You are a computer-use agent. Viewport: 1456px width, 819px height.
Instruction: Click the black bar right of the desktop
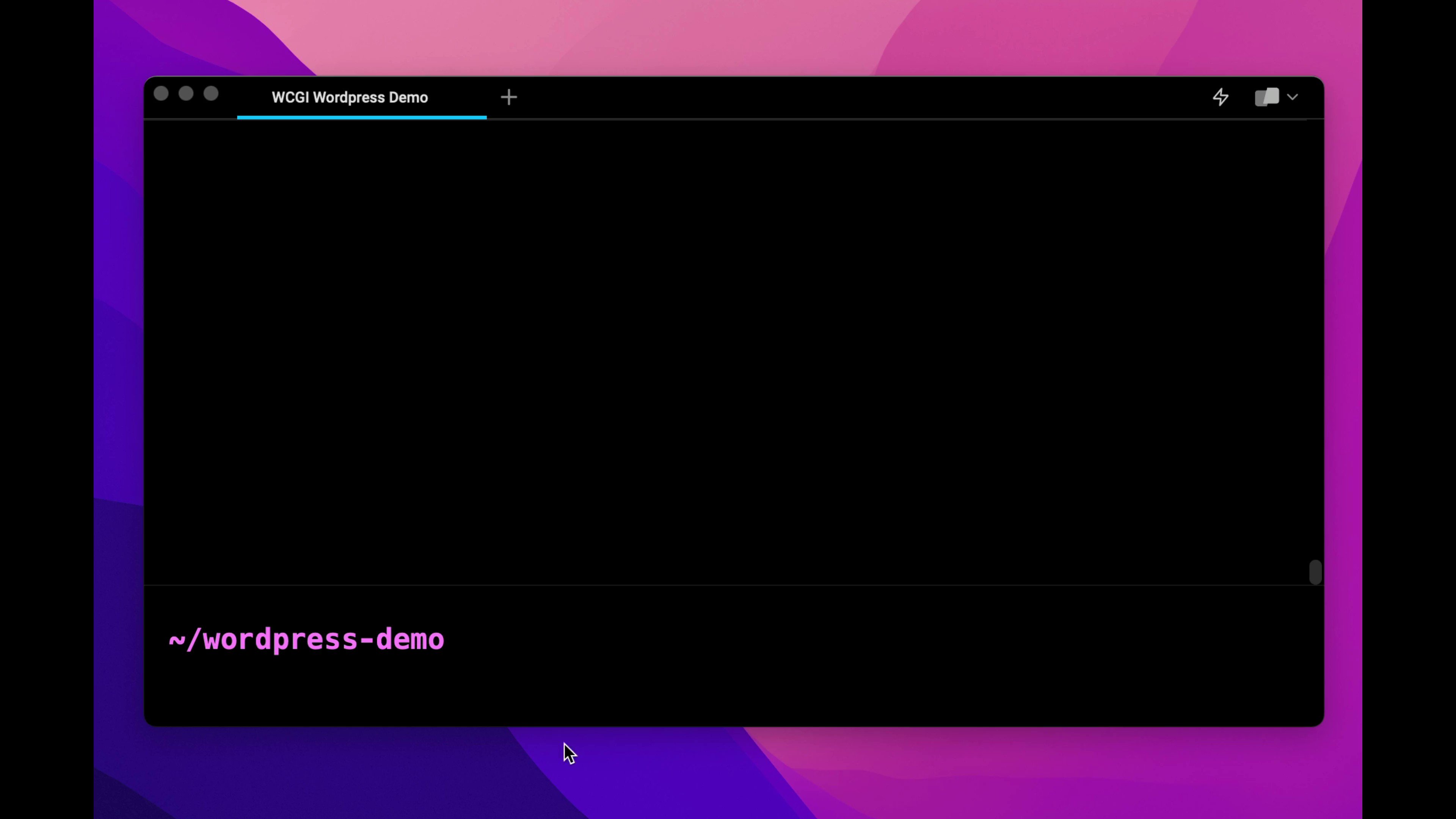1410,409
